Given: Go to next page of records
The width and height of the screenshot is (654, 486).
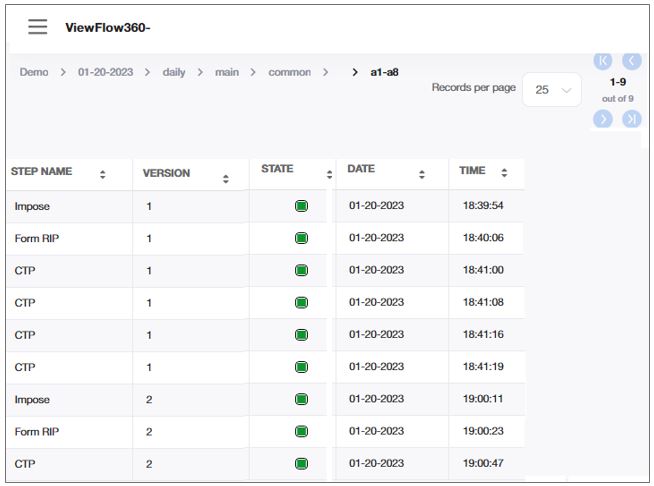Looking at the screenshot, I should pos(602,119).
